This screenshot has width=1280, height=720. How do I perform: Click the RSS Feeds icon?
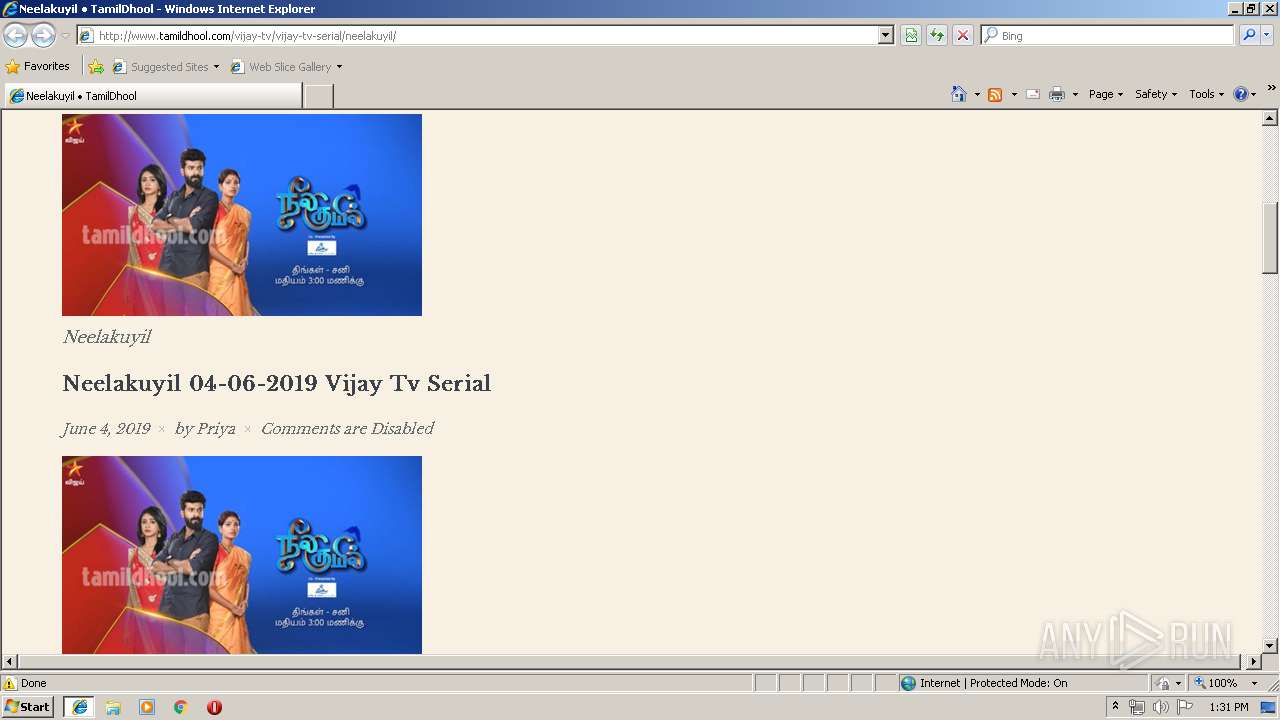(995, 94)
